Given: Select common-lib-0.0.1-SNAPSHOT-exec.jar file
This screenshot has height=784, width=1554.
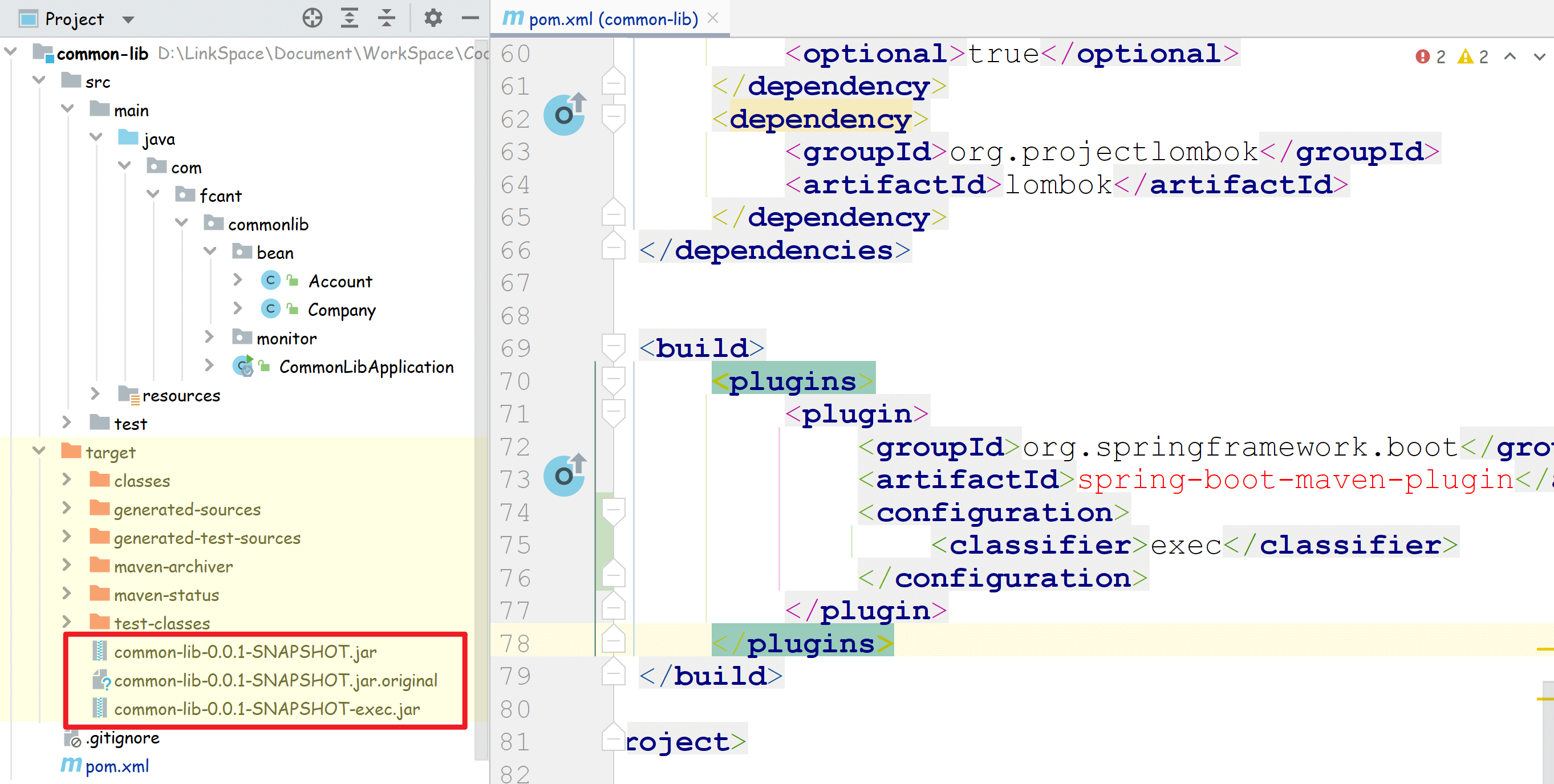Looking at the screenshot, I should (x=266, y=709).
